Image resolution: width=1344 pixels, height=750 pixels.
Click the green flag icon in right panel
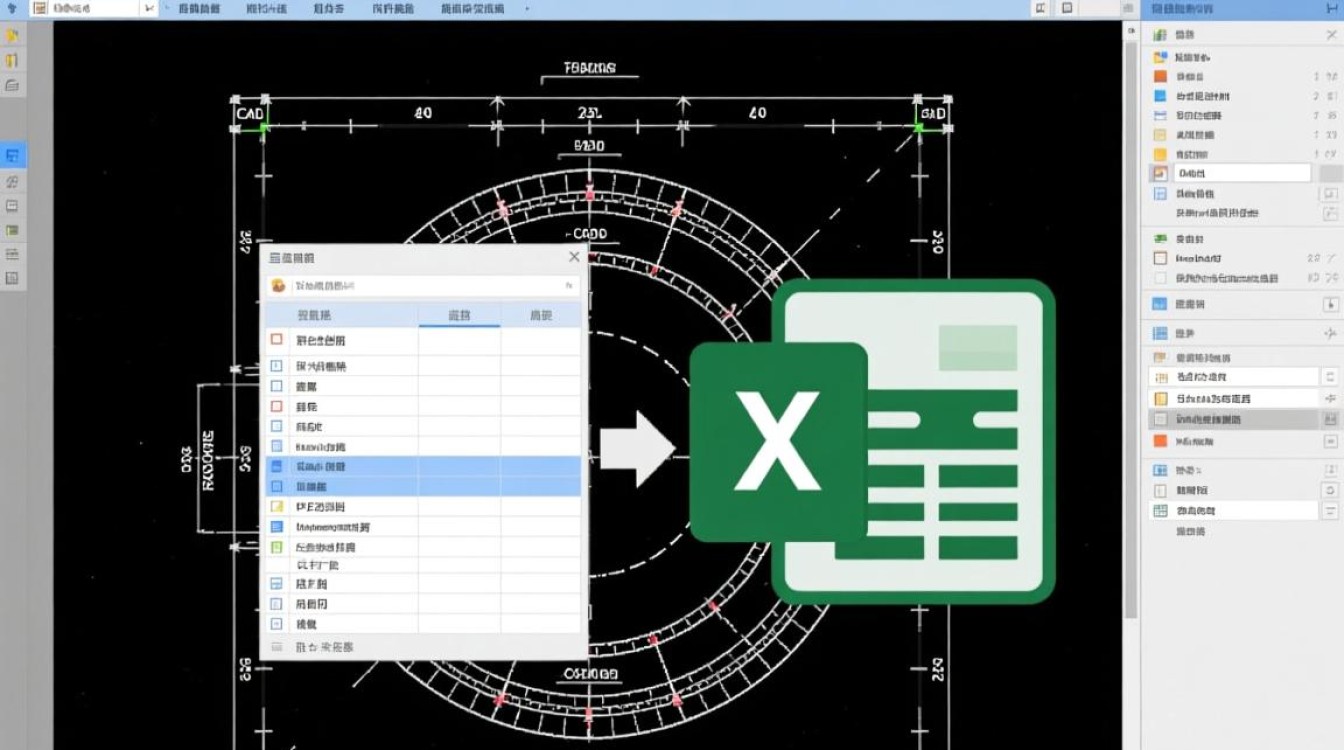[x=1160, y=239]
